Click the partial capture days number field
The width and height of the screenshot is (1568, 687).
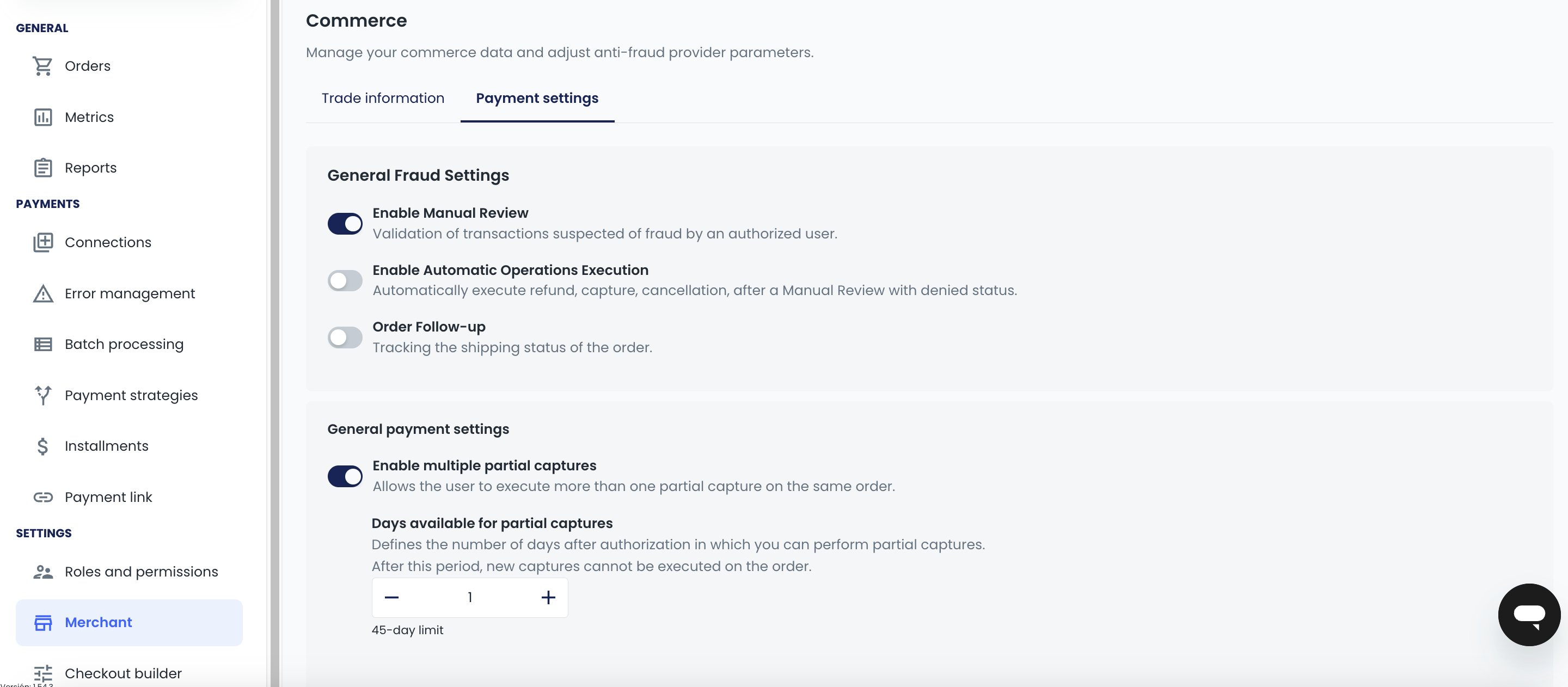469,598
